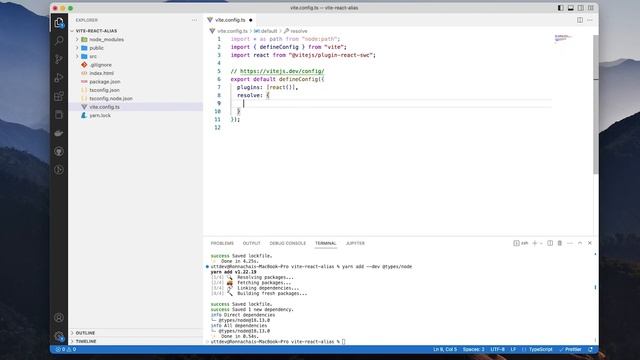Switch to the Debug Console tab
640x360 pixels.
tap(287, 243)
